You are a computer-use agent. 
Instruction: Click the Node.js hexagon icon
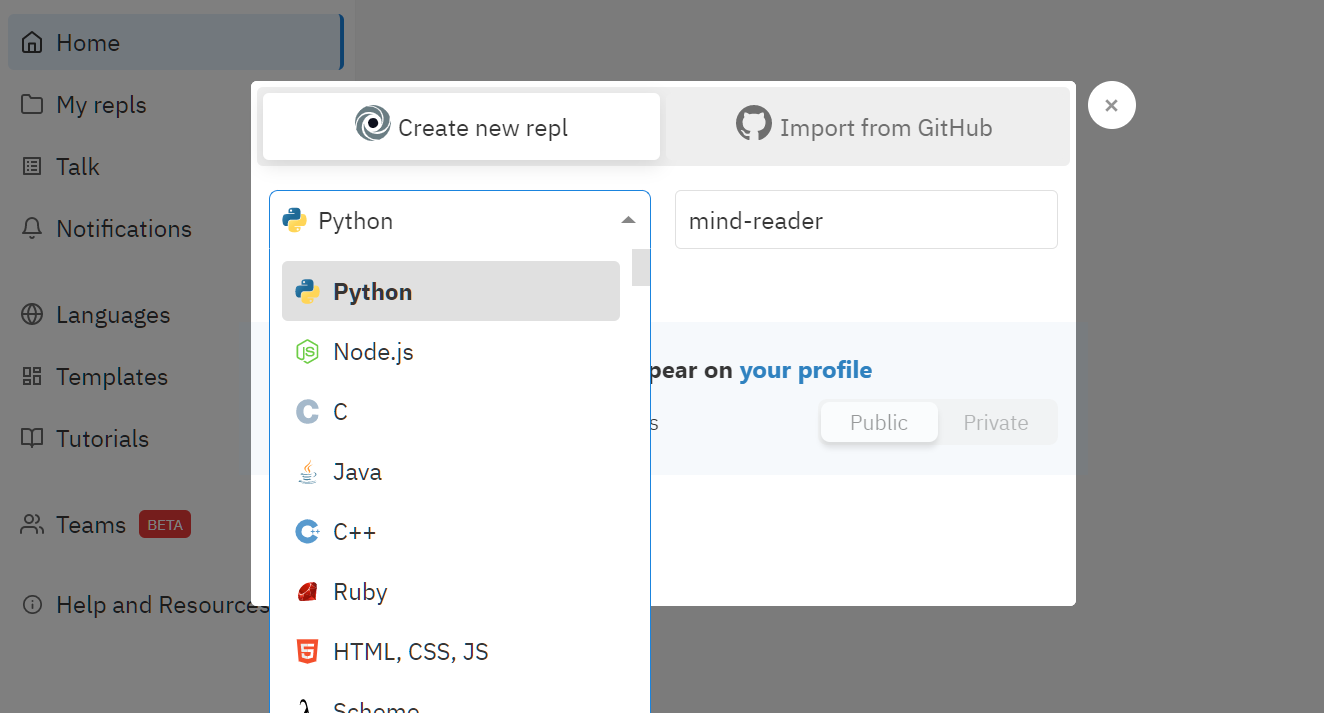pyautogui.click(x=308, y=351)
